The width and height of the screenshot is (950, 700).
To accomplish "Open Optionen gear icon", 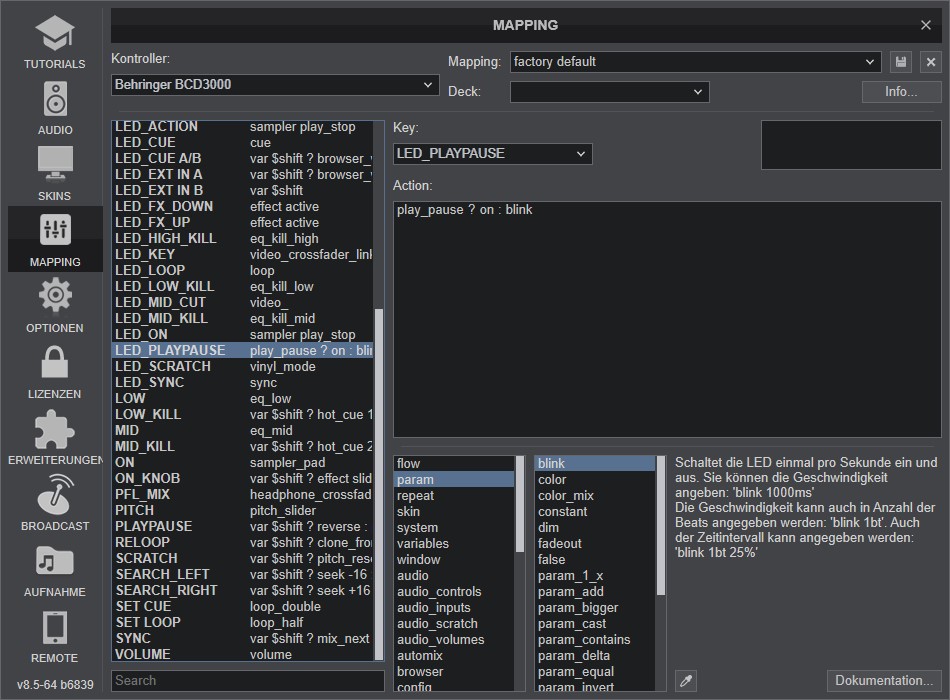I will (55, 295).
